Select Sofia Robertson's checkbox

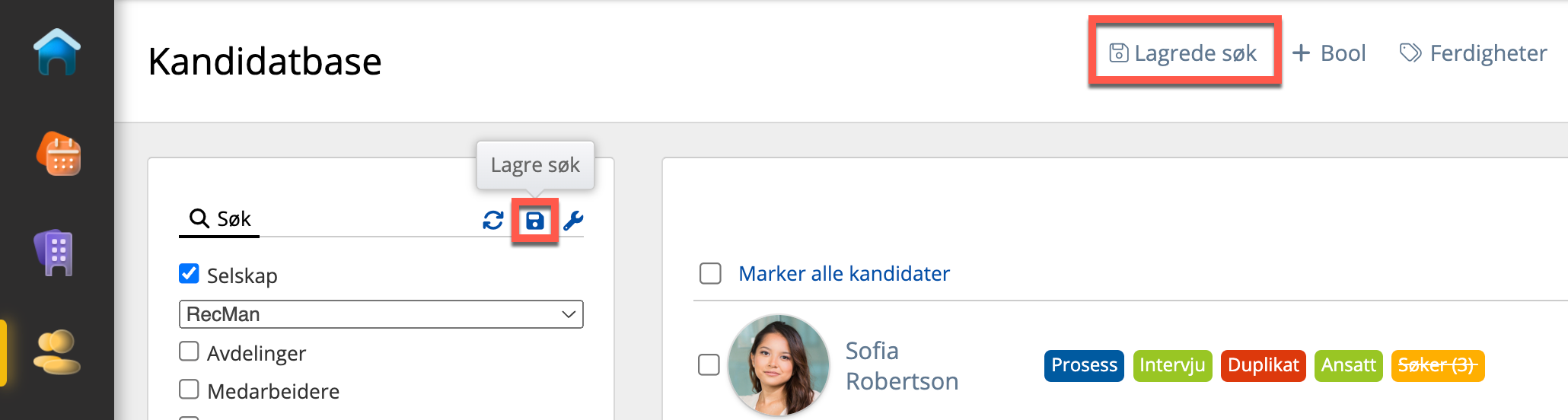pos(709,365)
